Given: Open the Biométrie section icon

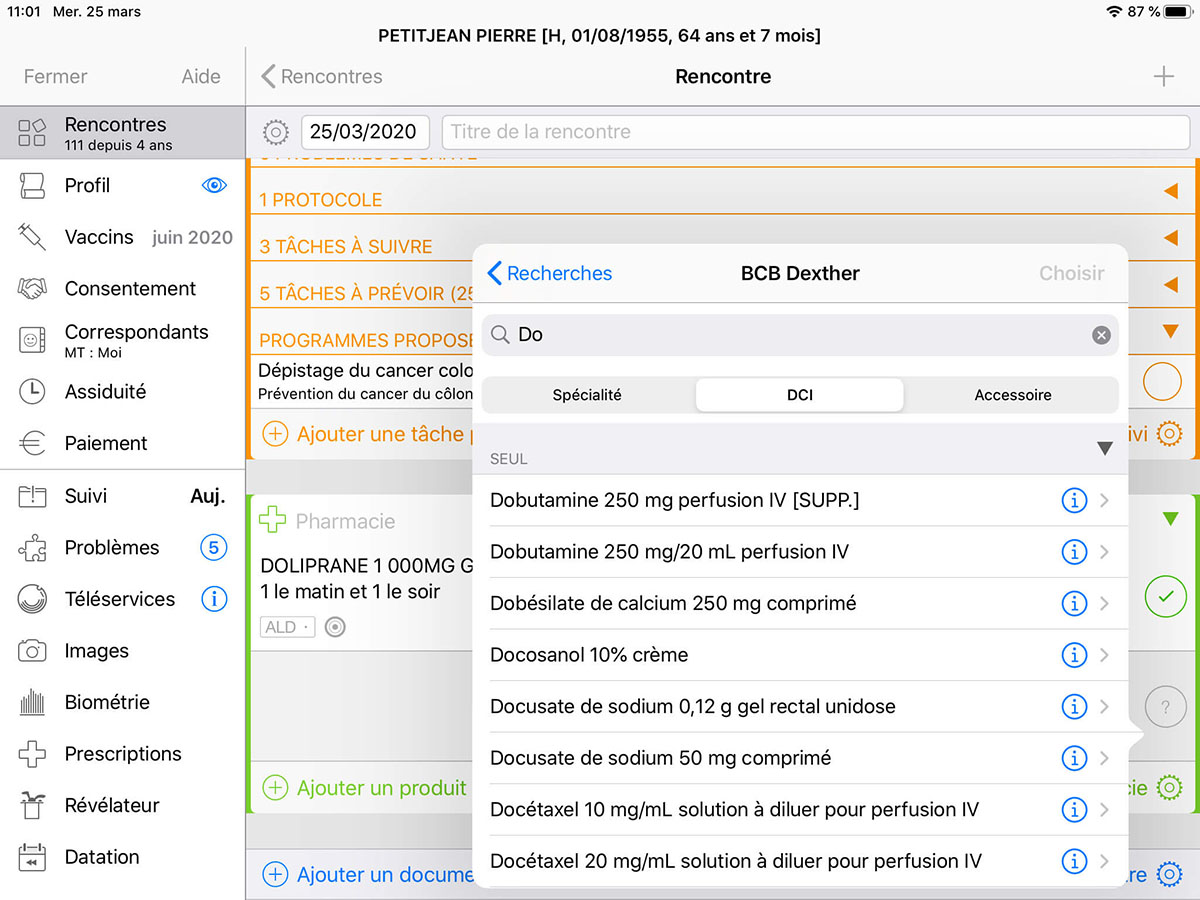Looking at the screenshot, I should 32,702.
